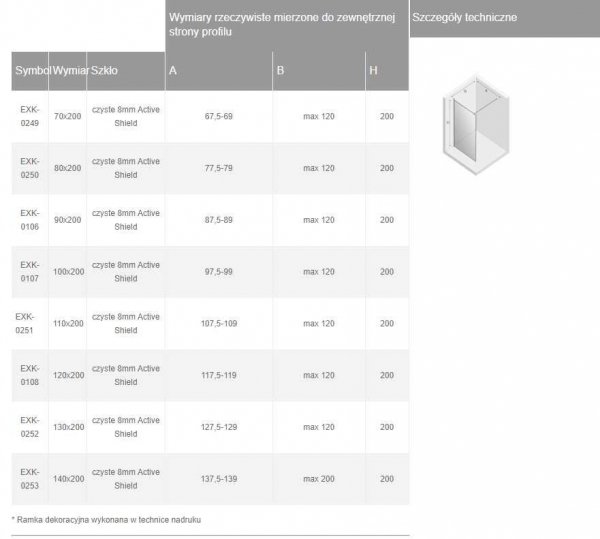
Task: Select the EXK-0251 symbol cell
Action: pyautogui.click(x=28, y=324)
